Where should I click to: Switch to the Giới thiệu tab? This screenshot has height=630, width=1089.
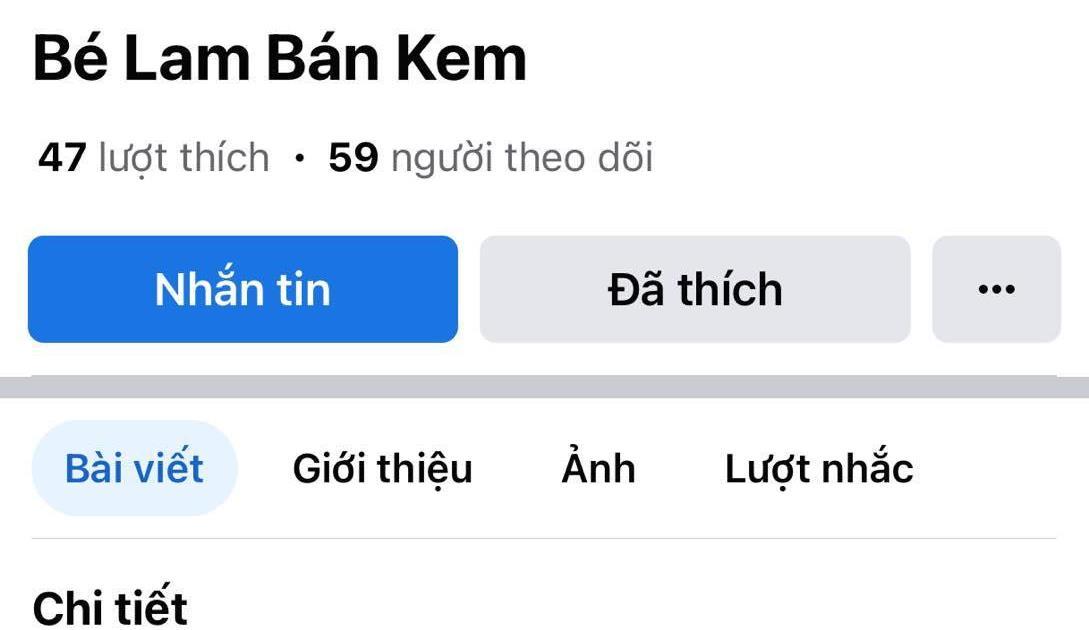[381, 467]
